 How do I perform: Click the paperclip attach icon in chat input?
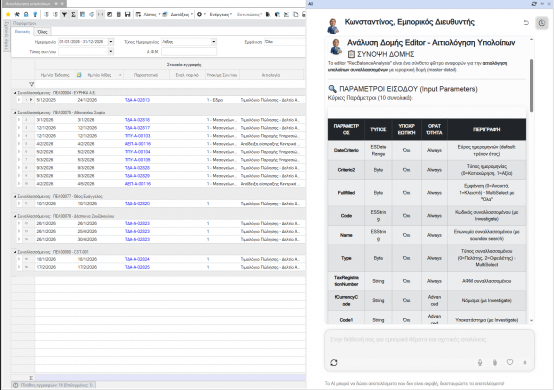[x=495, y=362]
